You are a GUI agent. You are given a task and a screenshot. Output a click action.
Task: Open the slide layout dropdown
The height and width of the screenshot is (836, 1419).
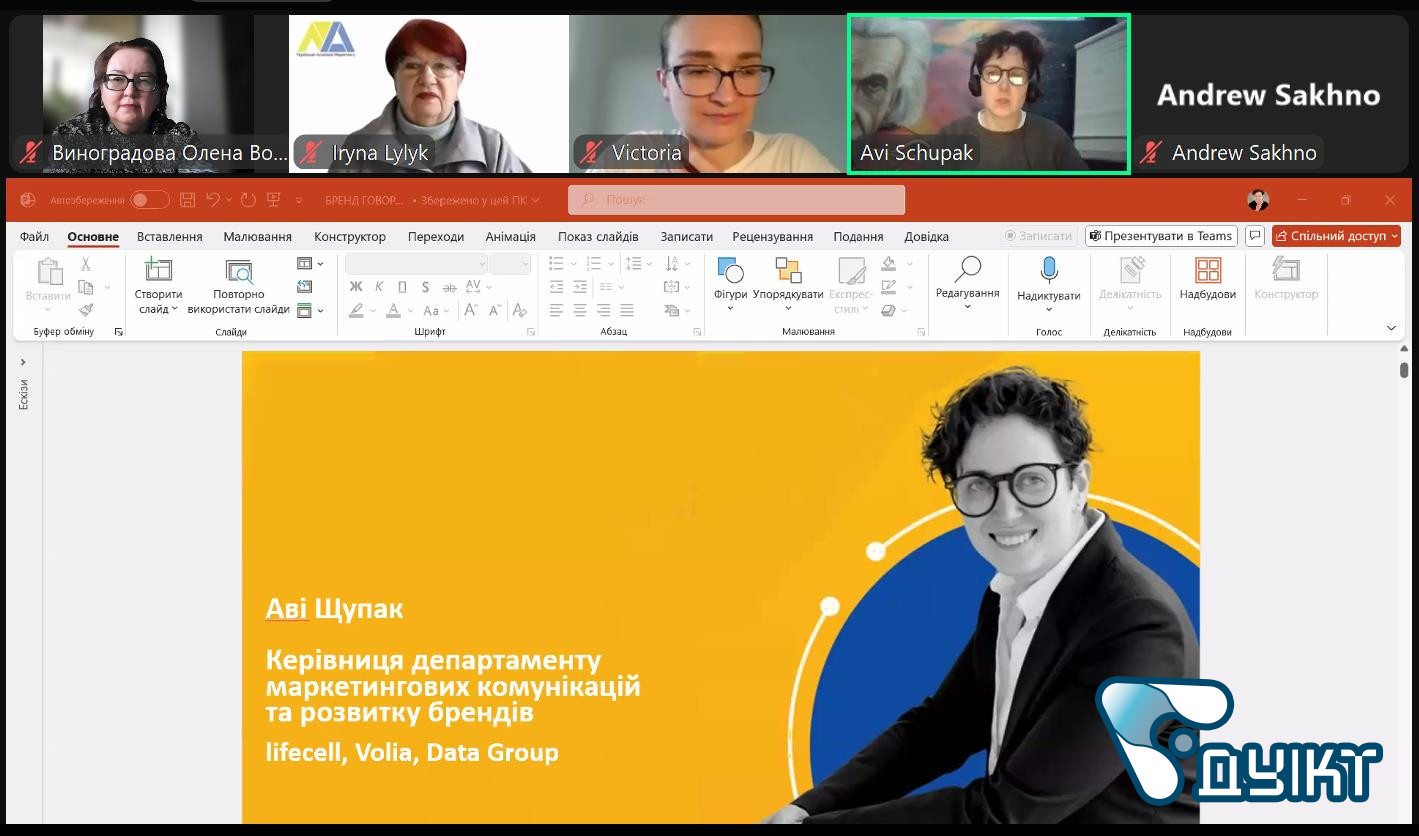tap(311, 264)
